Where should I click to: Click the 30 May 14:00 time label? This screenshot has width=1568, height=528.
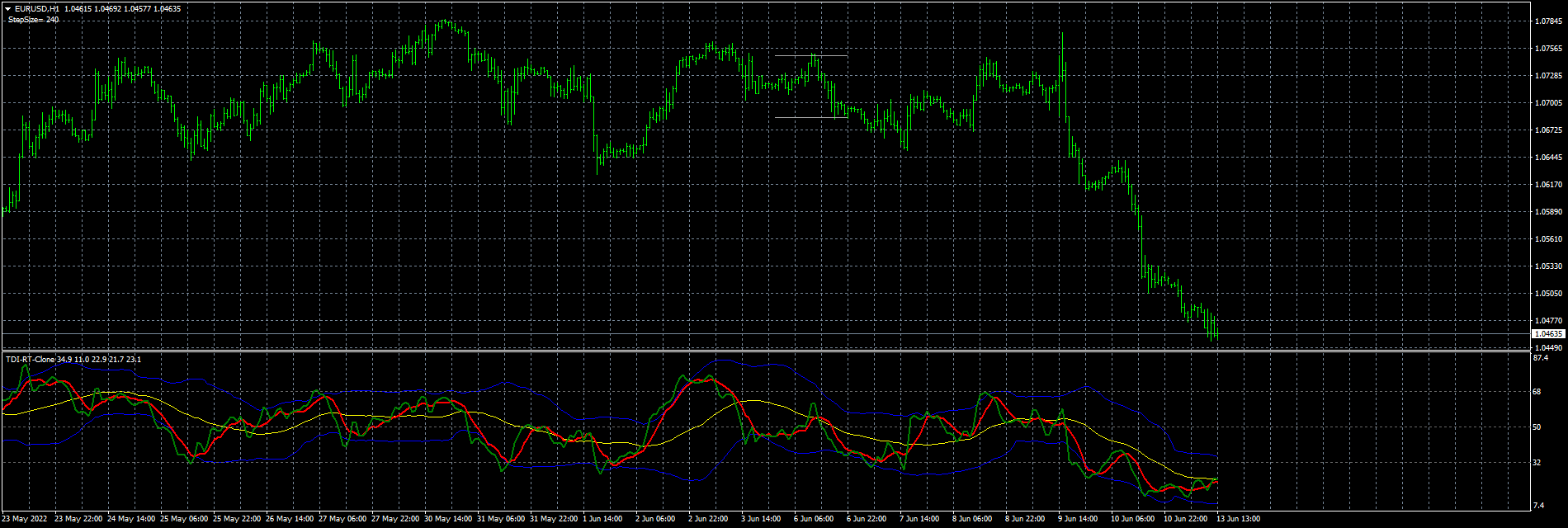point(448,519)
